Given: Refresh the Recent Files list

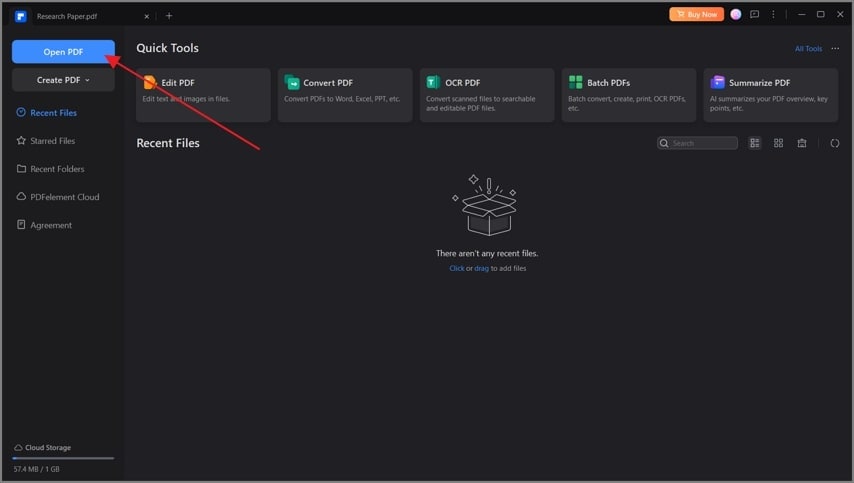Looking at the screenshot, I should pos(835,143).
